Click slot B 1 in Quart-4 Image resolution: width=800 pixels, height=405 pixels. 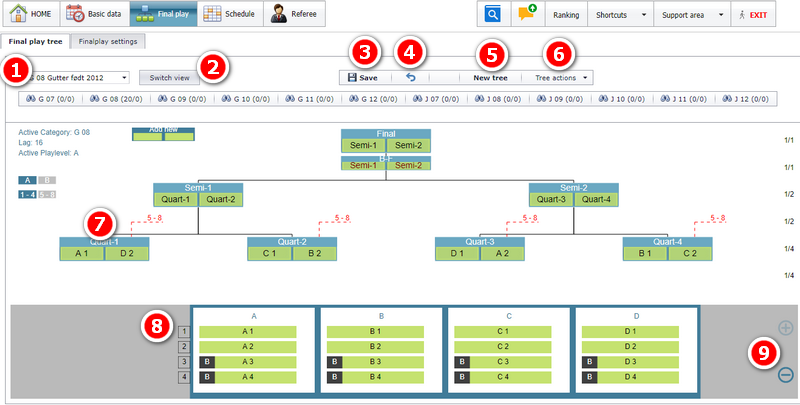coord(645,253)
